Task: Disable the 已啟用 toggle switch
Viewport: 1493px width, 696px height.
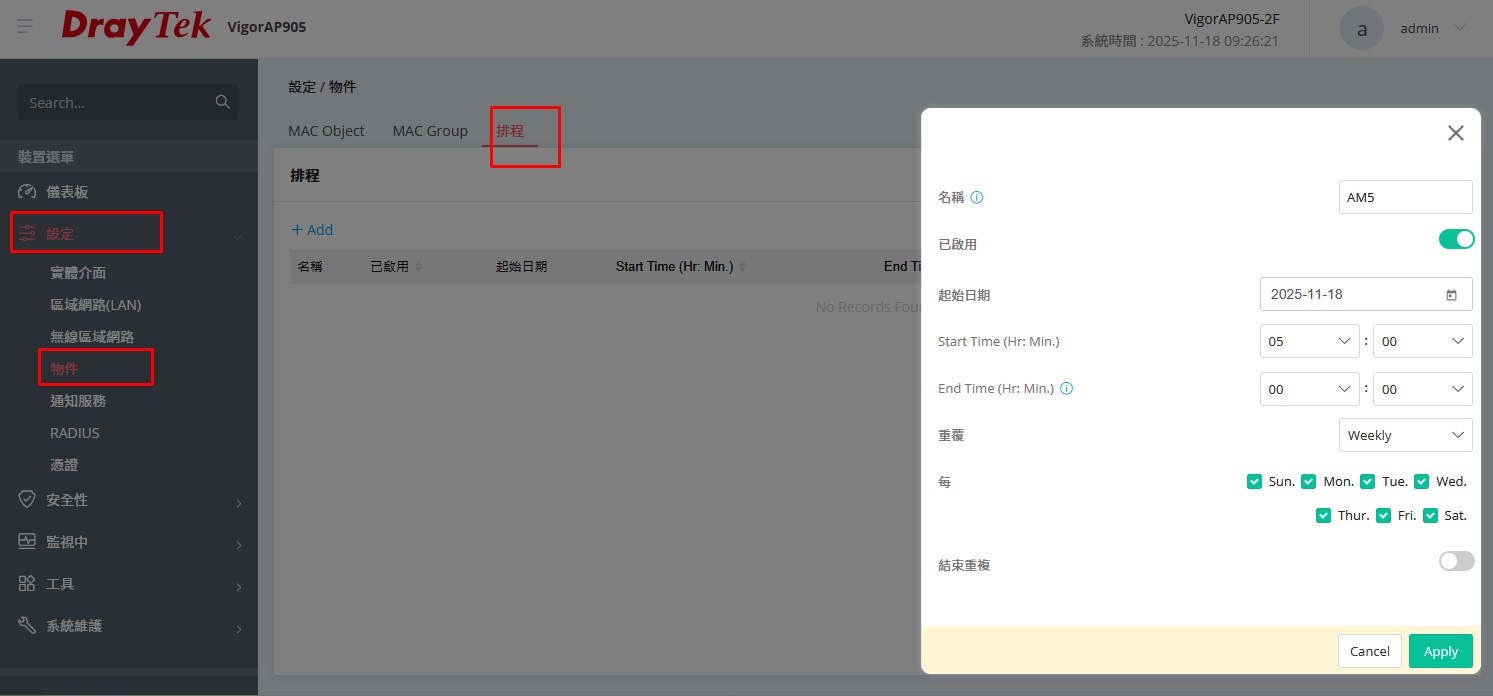Action: pos(1456,239)
